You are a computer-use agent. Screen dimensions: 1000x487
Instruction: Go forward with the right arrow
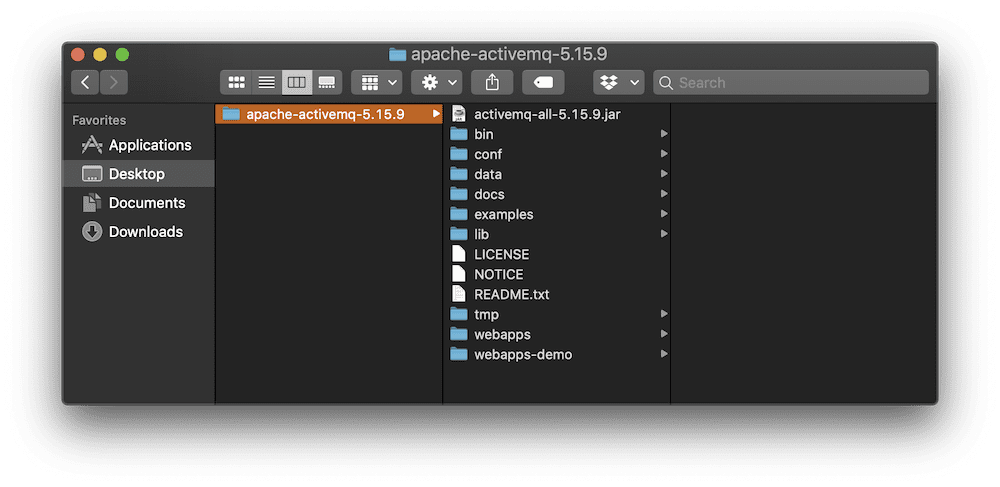click(114, 82)
